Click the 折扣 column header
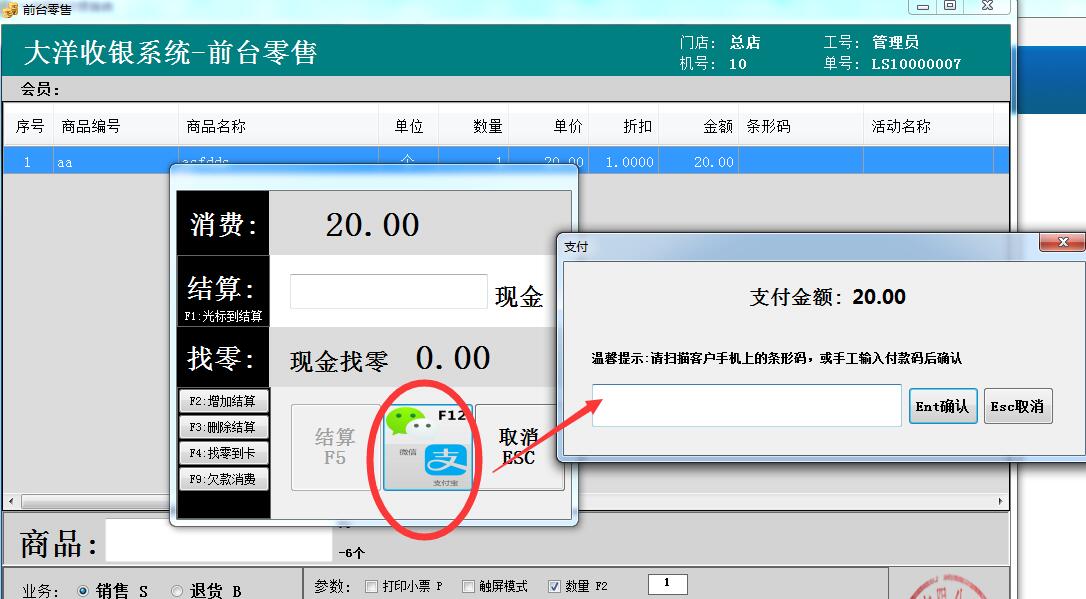This screenshot has width=1086, height=599. 623,126
